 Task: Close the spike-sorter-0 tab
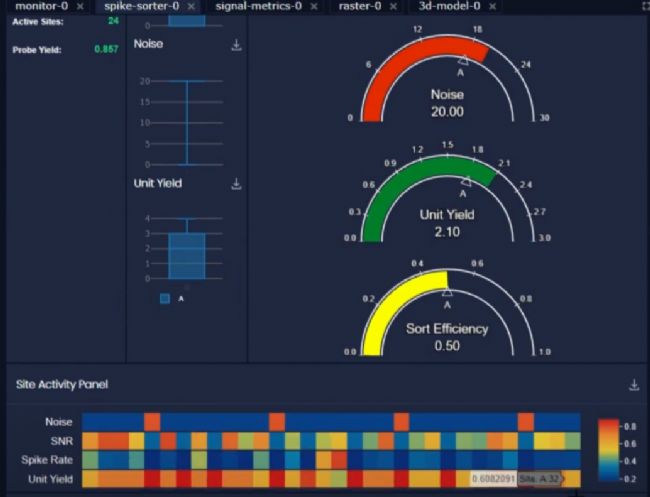[189, 6]
